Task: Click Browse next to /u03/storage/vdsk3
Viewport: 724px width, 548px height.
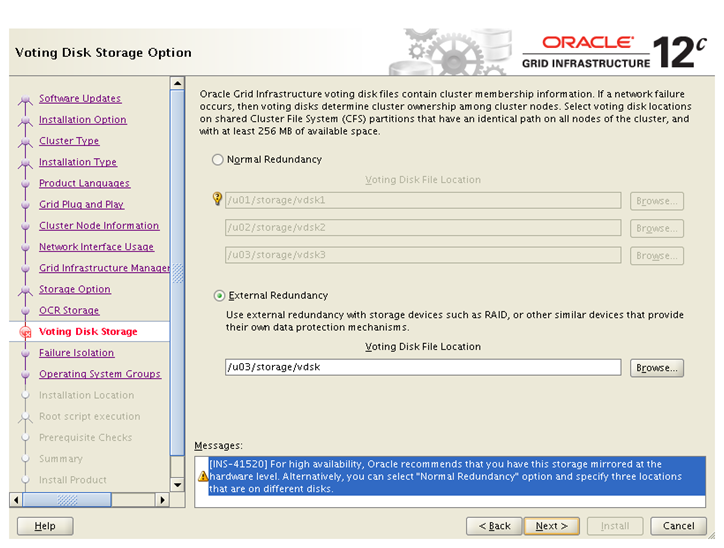Action: click(657, 256)
